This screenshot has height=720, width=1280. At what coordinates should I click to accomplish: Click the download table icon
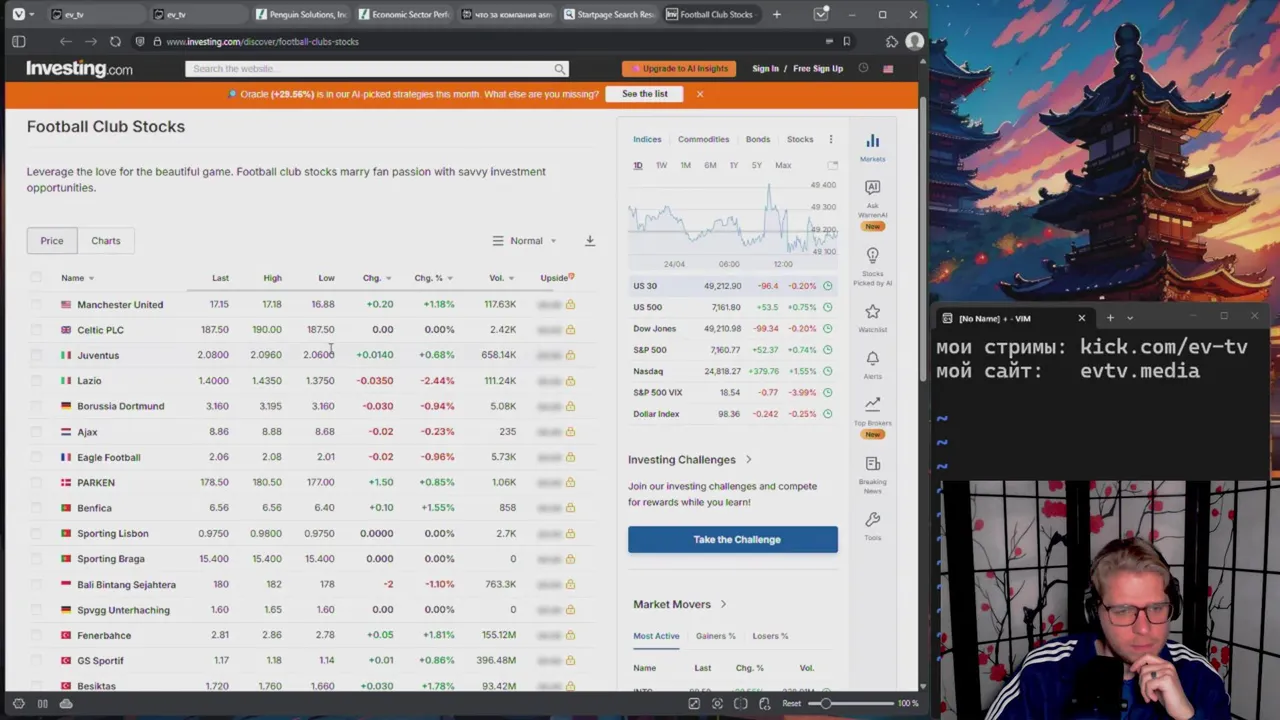pyautogui.click(x=590, y=240)
